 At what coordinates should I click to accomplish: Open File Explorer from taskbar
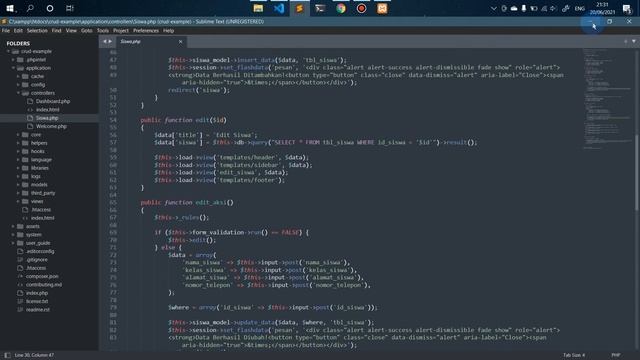258,8
